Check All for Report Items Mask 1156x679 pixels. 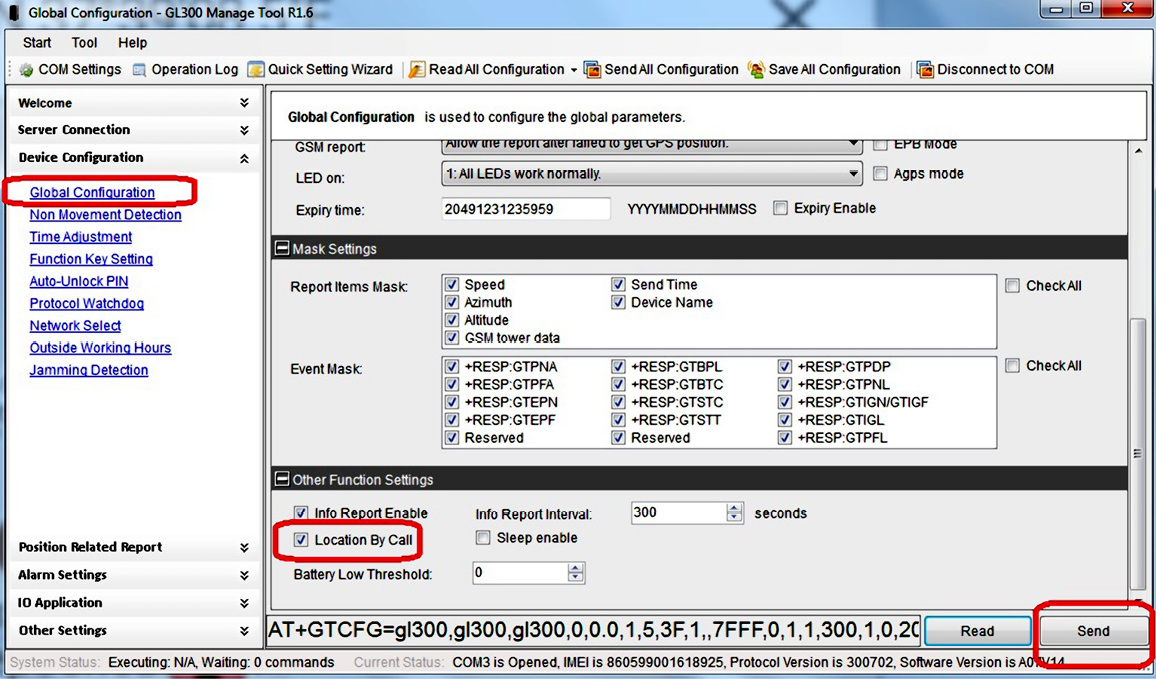pos(1013,286)
